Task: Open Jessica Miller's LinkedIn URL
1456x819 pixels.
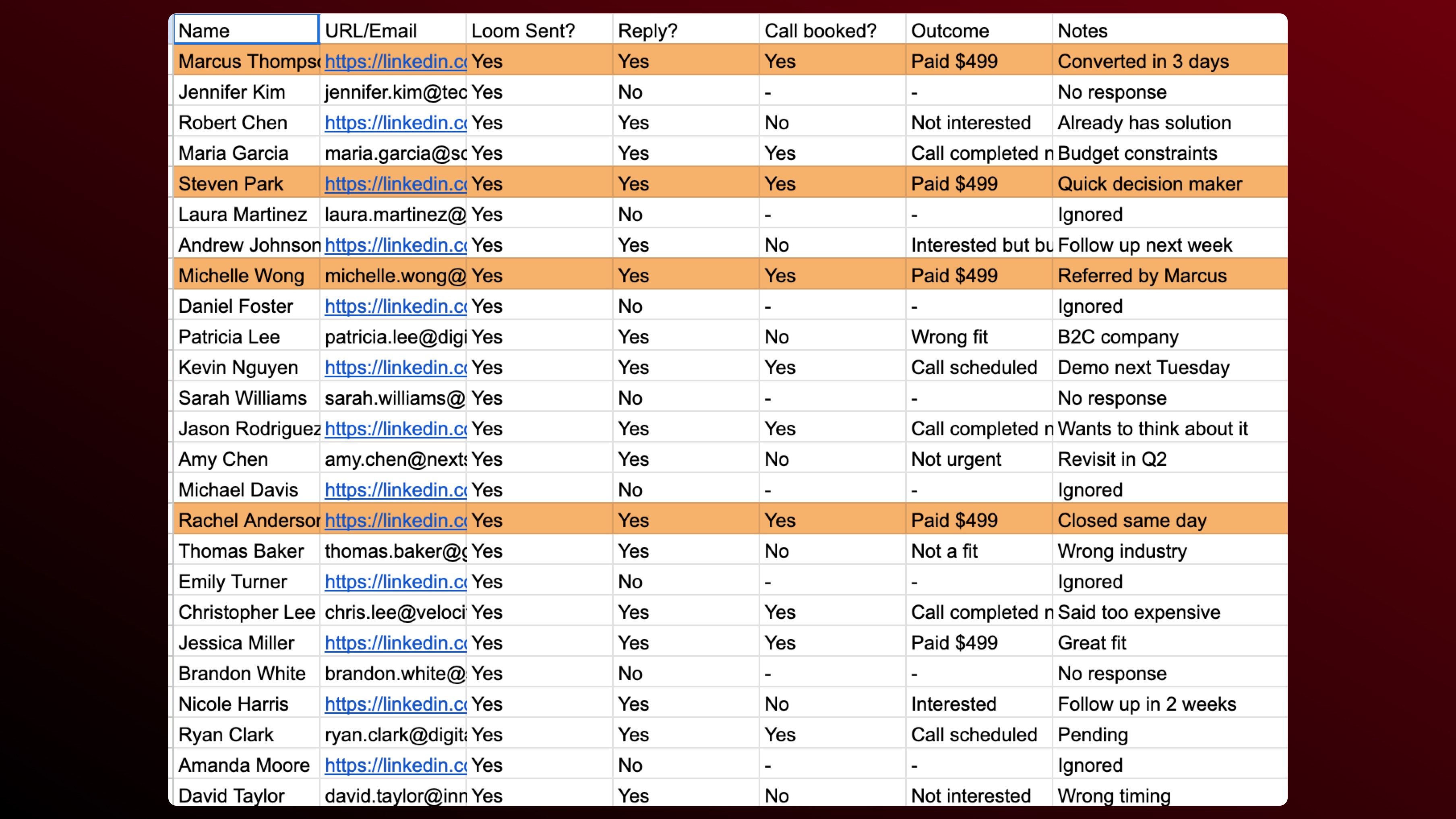Action: click(x=395, y=643)
